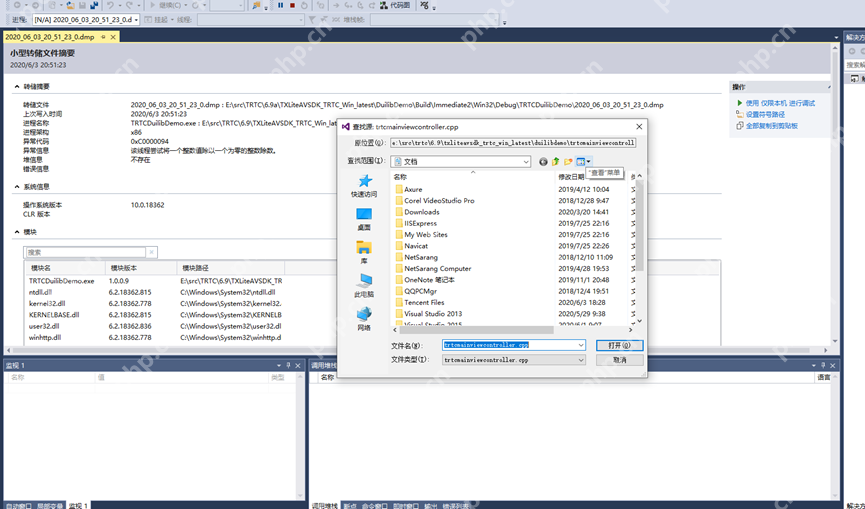This screenshot has width=865, height=509.
Task: Open the process dropdown in debug toolbar
Action: [x=136, y=20]
